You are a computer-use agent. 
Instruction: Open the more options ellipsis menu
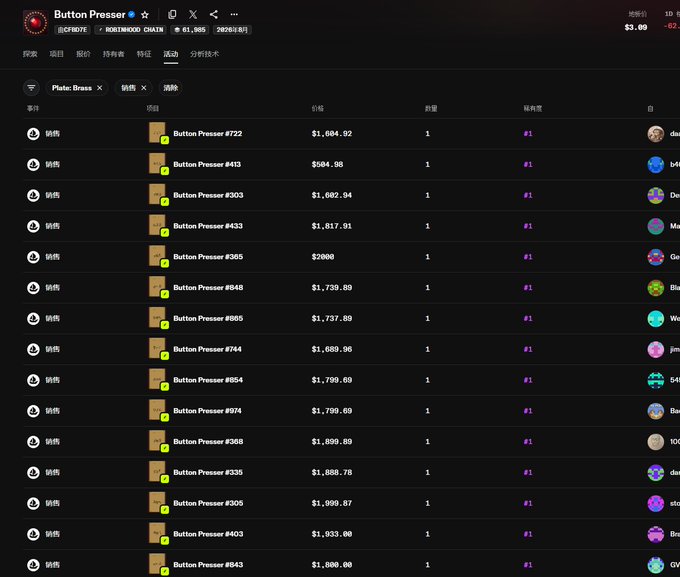(234, 14)
